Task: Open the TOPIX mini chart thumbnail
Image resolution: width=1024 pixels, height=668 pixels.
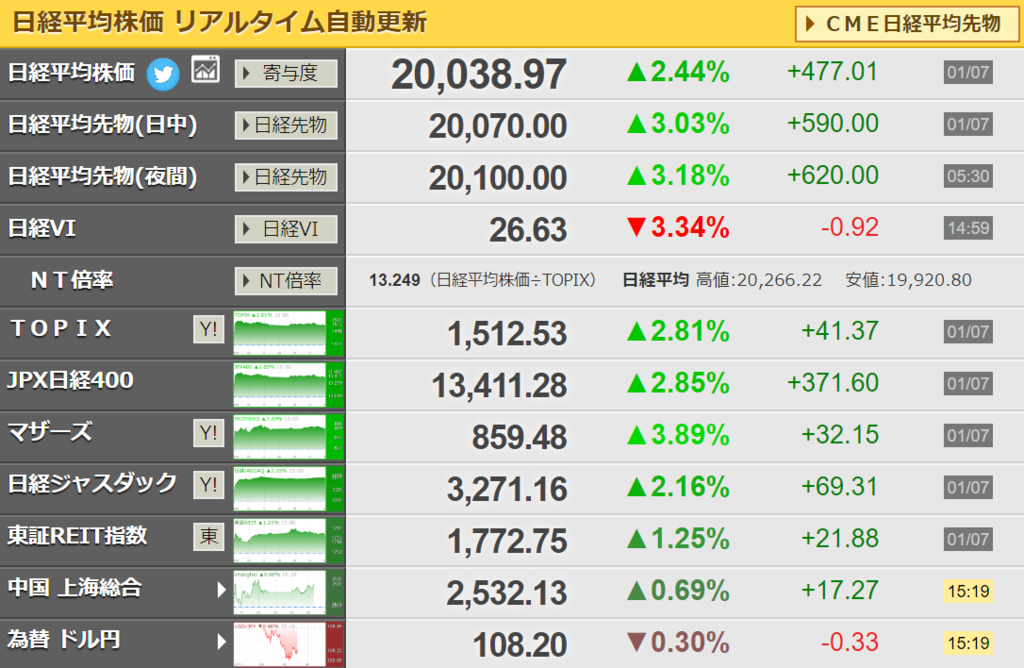Action: (288, 333)
